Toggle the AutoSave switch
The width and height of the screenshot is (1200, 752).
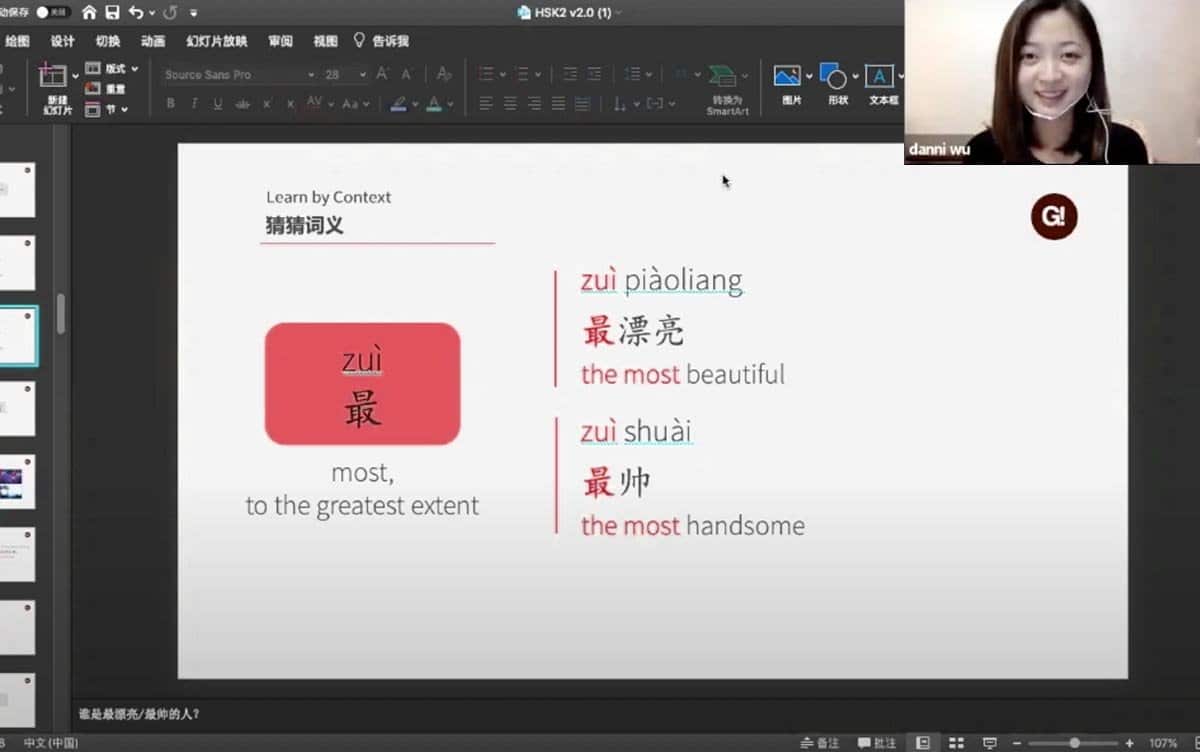point(54,13)
